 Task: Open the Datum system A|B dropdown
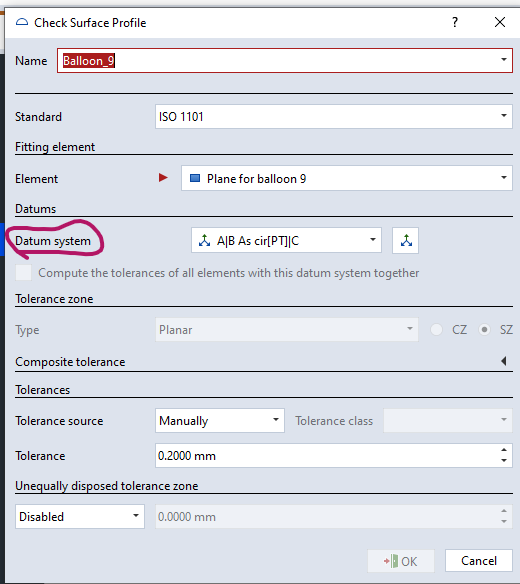286,241
